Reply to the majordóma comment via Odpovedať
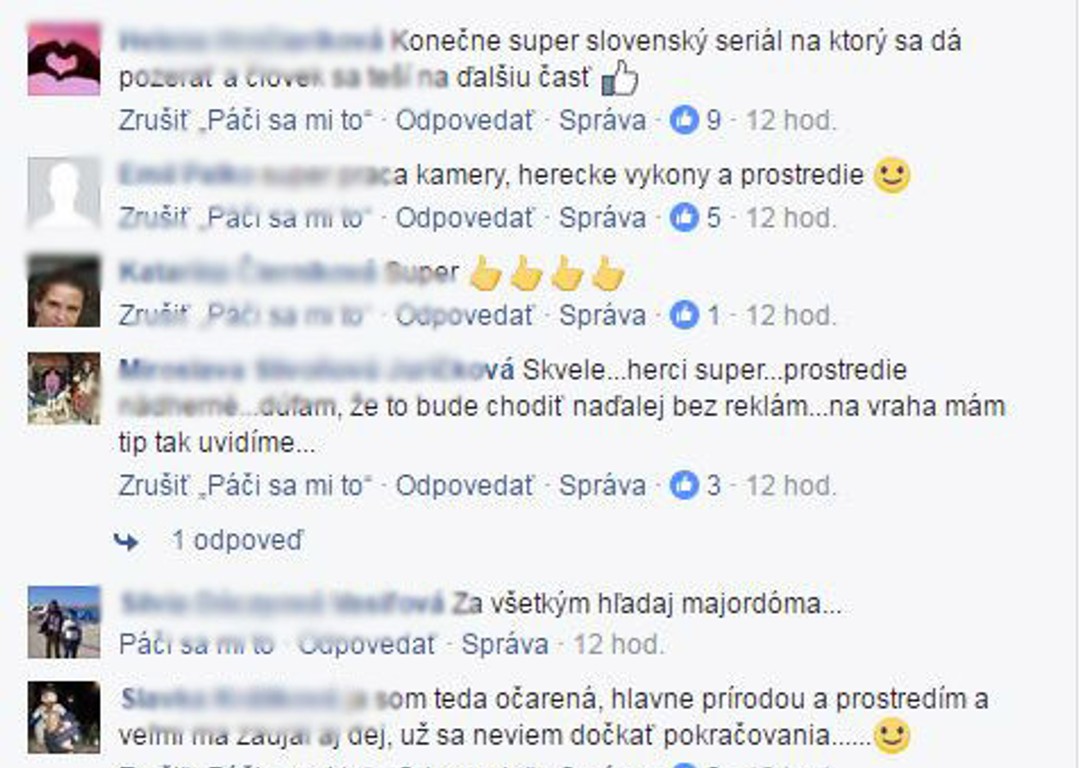Screen dimensions: 1080x768 point(366,645)
